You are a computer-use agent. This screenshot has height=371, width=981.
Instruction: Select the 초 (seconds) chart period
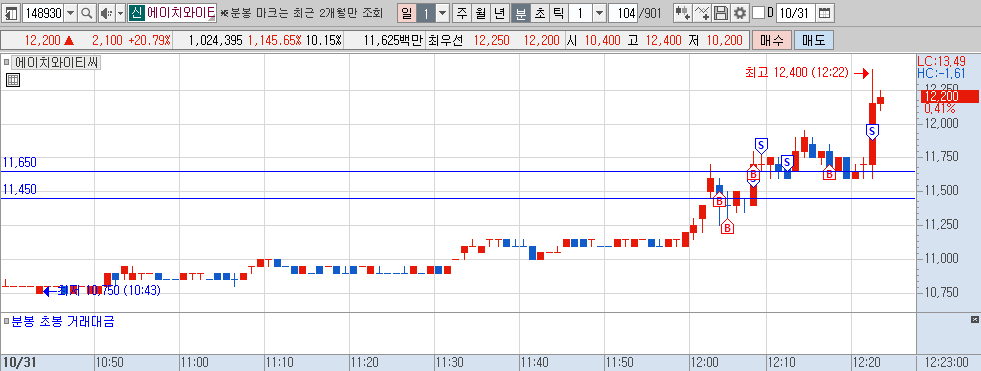[x=540, y=13]
